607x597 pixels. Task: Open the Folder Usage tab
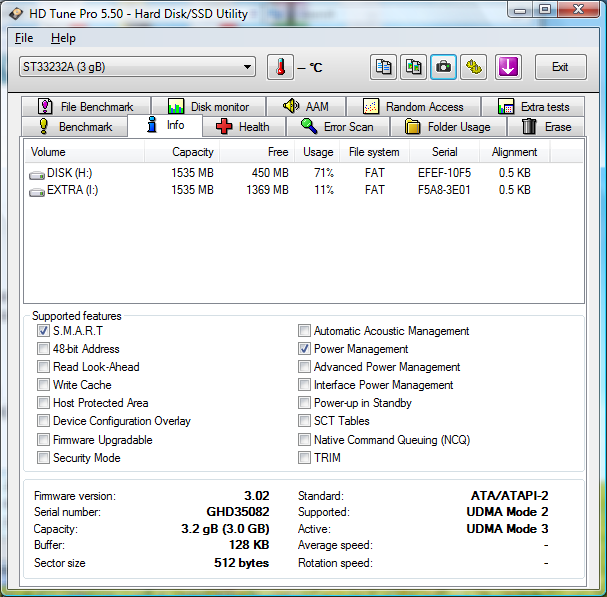[448, 127]
